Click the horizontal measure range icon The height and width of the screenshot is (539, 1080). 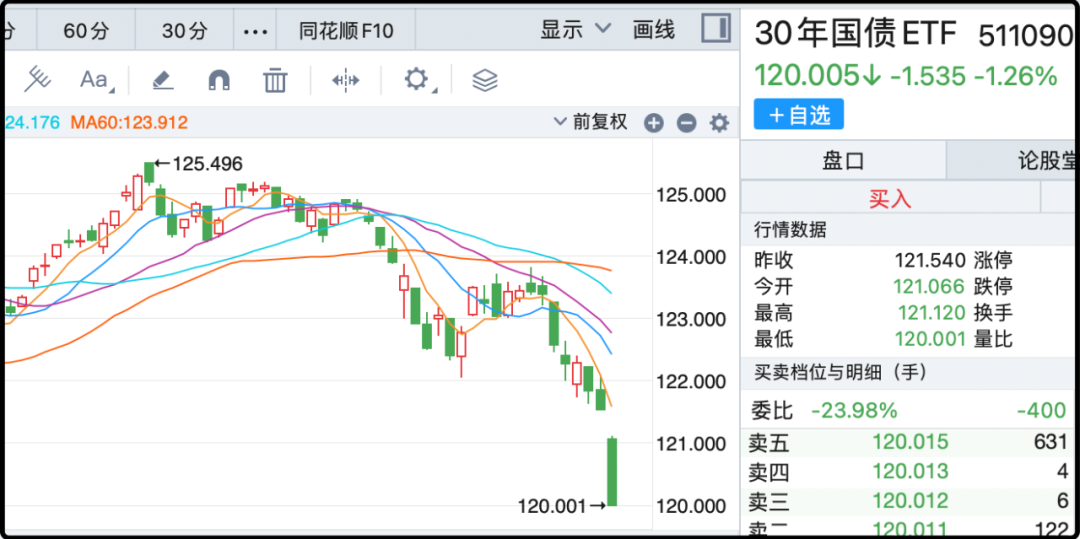click(x=345, y=79)
